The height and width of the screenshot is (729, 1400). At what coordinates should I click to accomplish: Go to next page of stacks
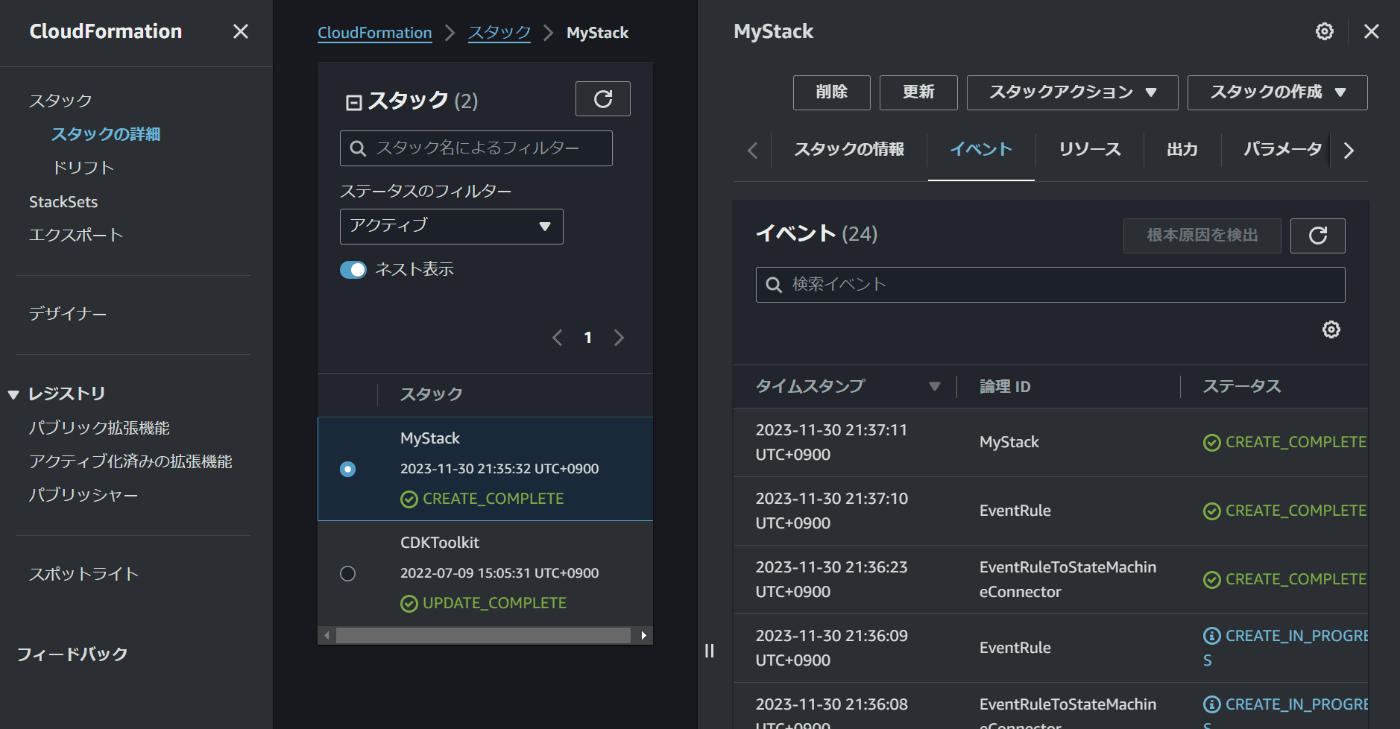tap(619, 338)
